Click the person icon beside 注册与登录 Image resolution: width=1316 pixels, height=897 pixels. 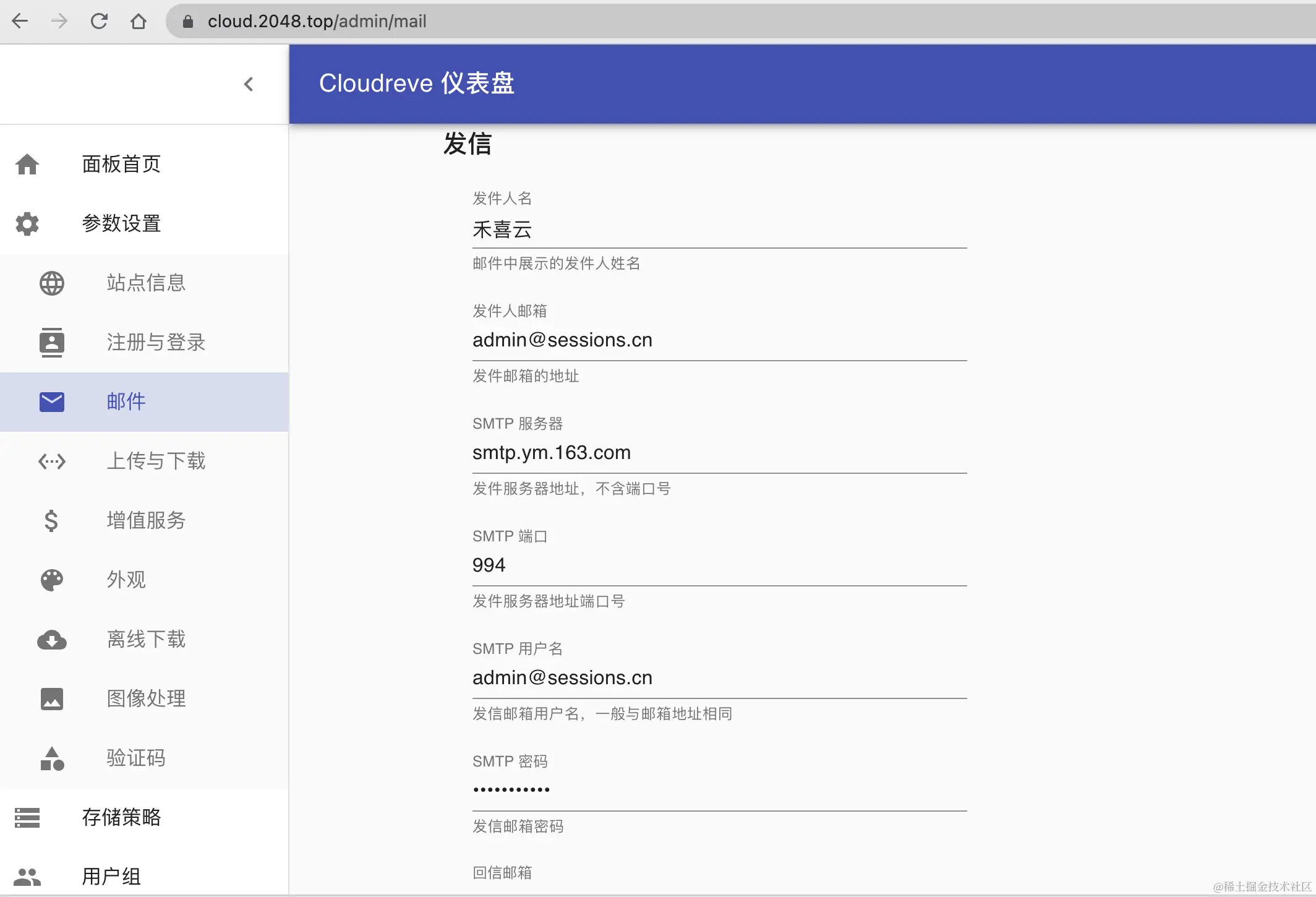pos(51,342)
